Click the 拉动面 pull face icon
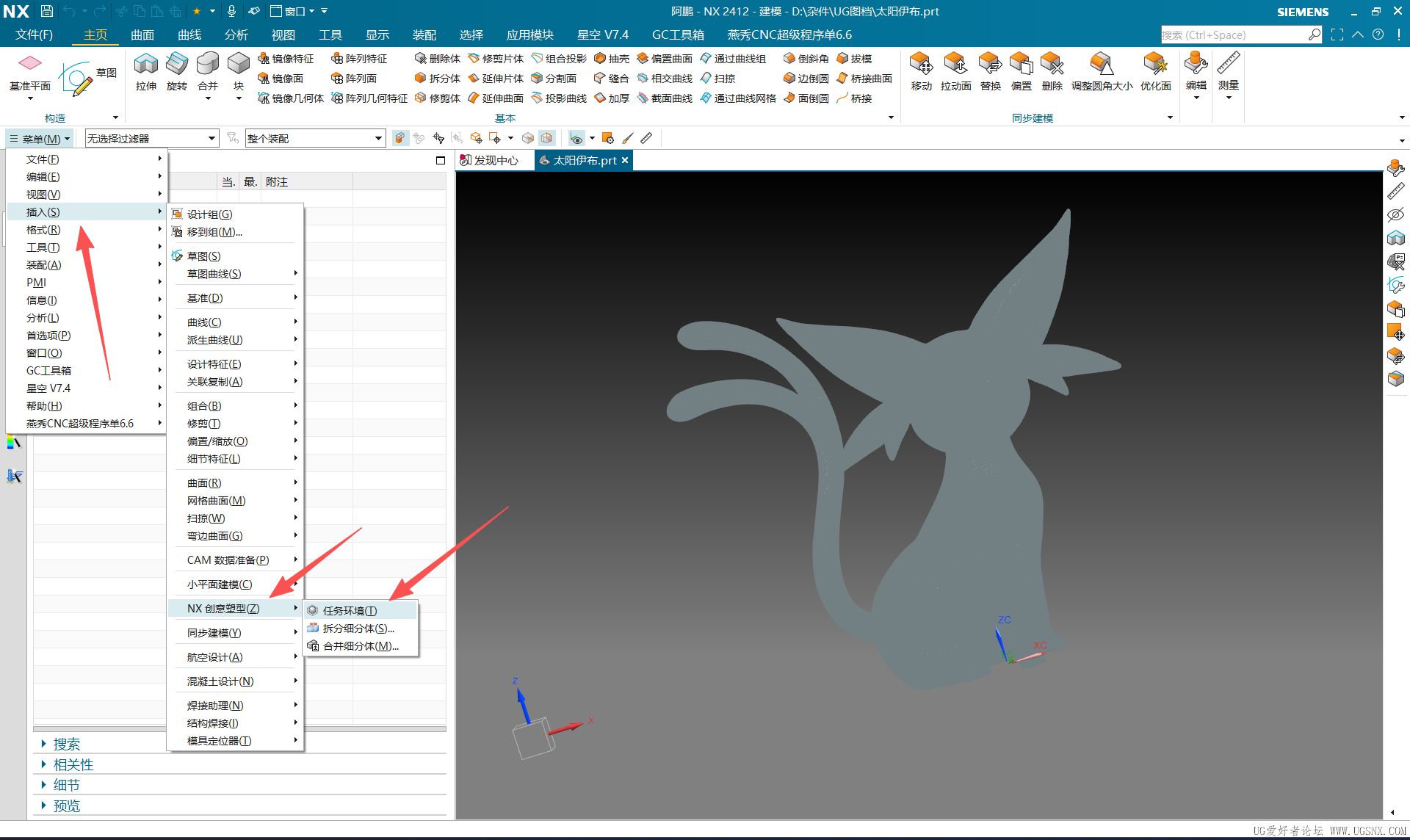This screenshot has width=1410, height=840. tap(955, 65)
